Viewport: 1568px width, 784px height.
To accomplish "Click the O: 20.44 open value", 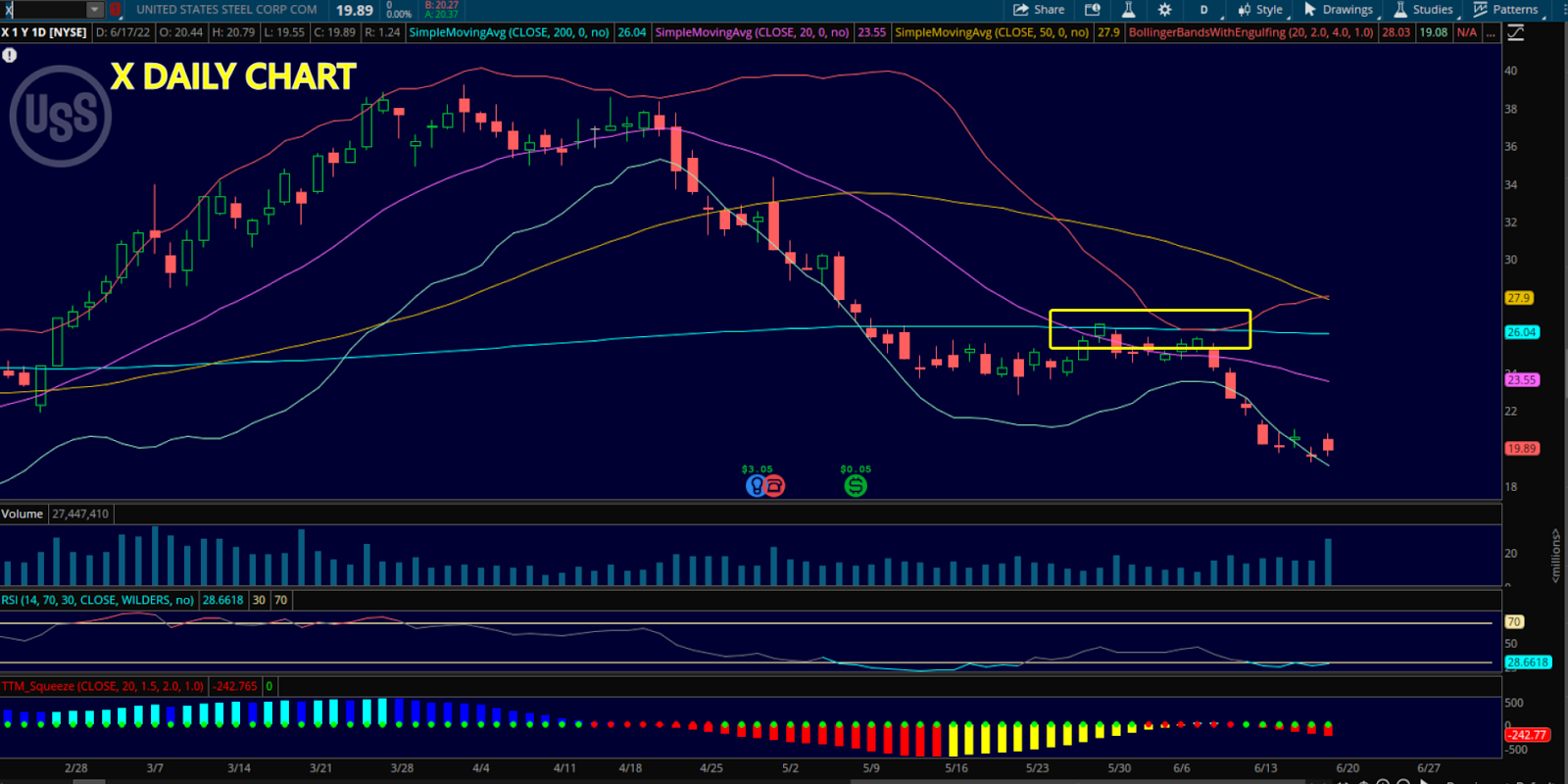I will [181, 32].
